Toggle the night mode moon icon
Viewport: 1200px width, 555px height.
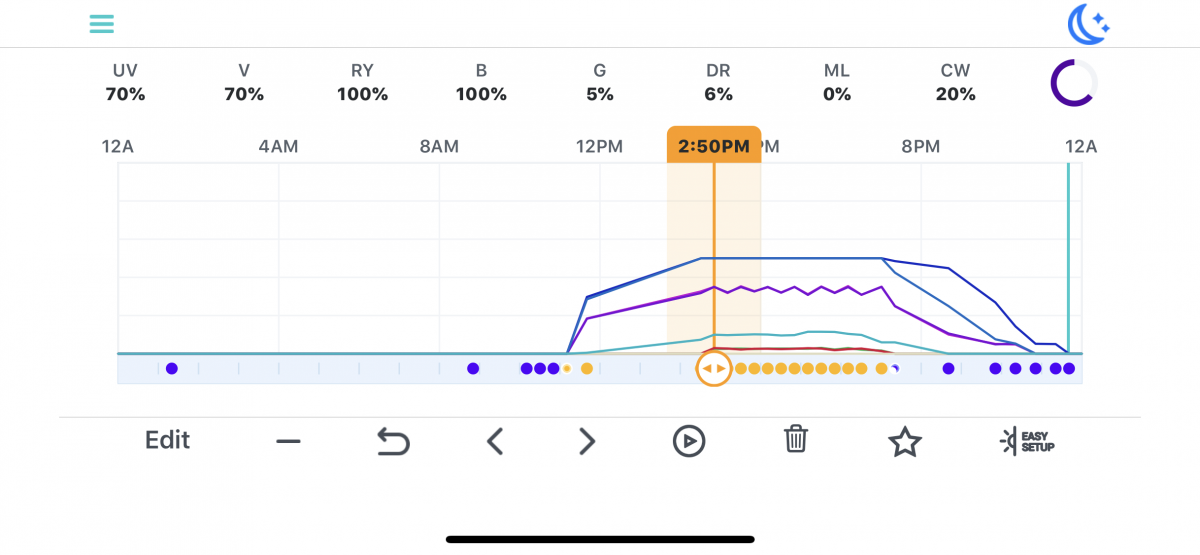click(x=1088, y=23)
